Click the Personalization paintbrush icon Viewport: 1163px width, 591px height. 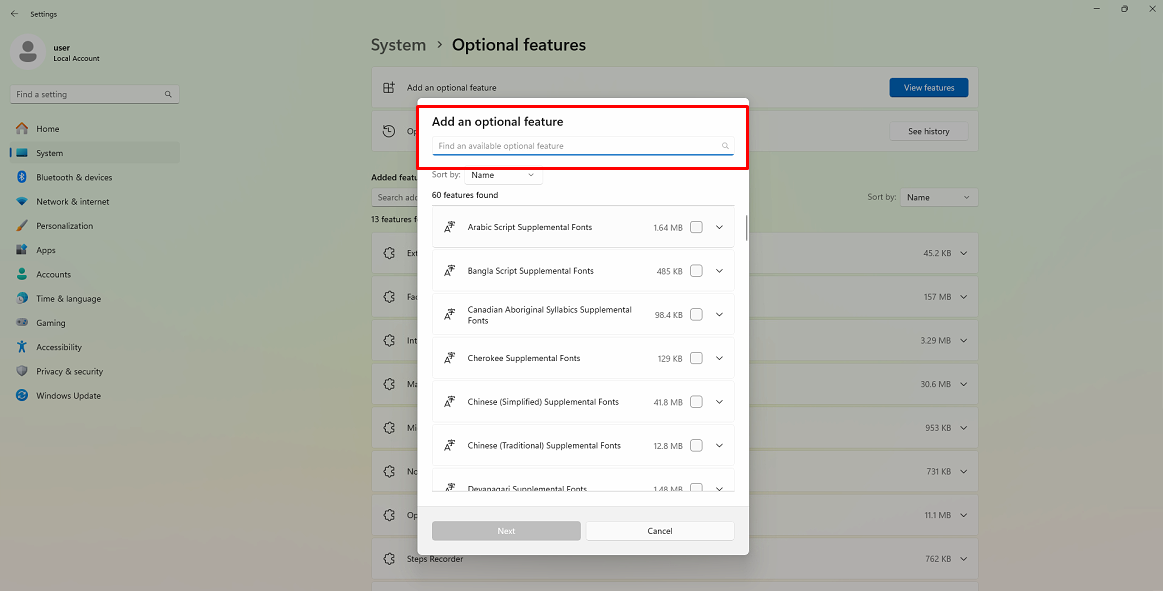pos(22,225)
